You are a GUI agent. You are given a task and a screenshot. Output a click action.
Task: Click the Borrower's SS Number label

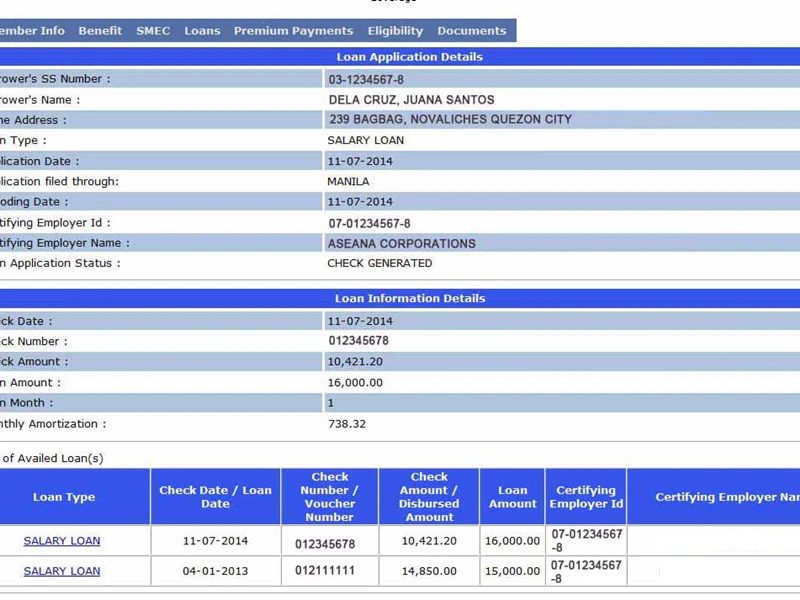(x=55, y=79)
